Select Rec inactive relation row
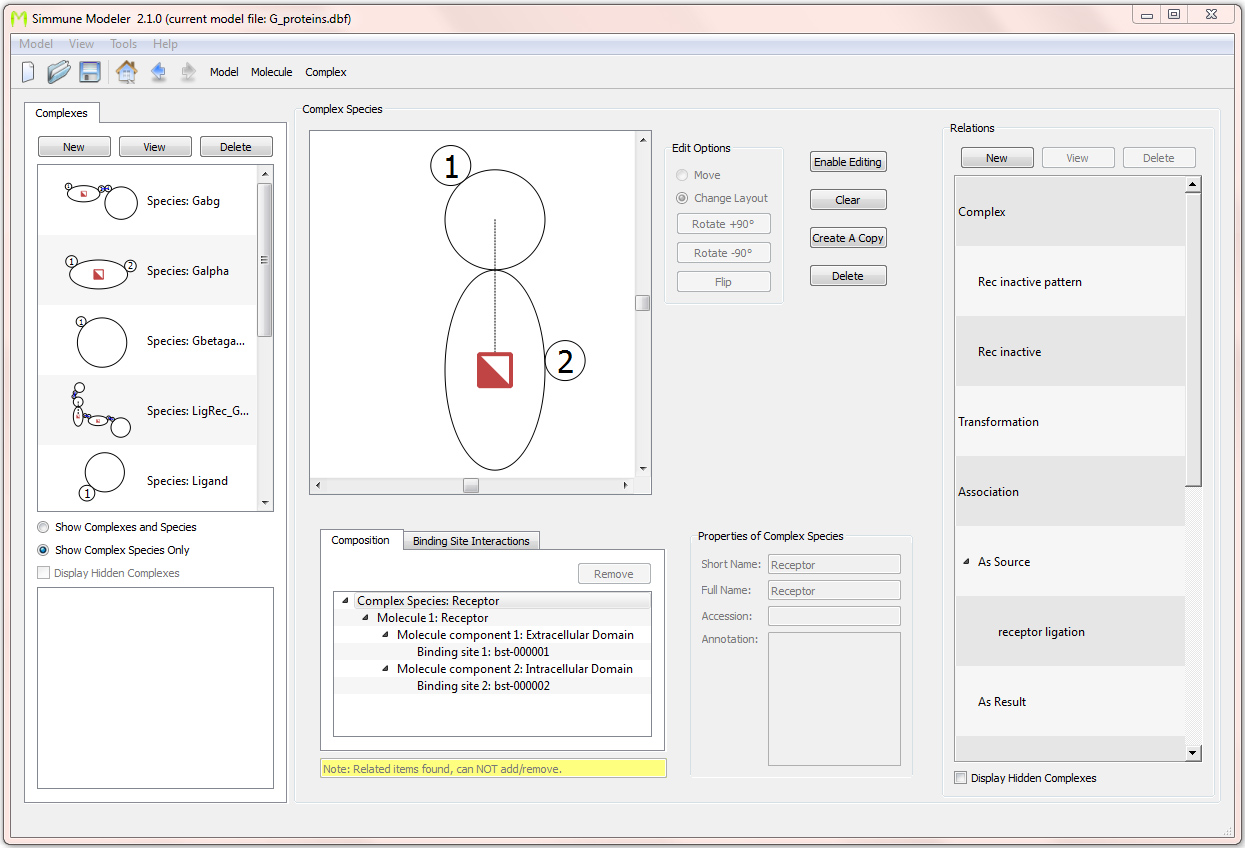Viewport: 1245px width, 848px height. pos(1070,352)
